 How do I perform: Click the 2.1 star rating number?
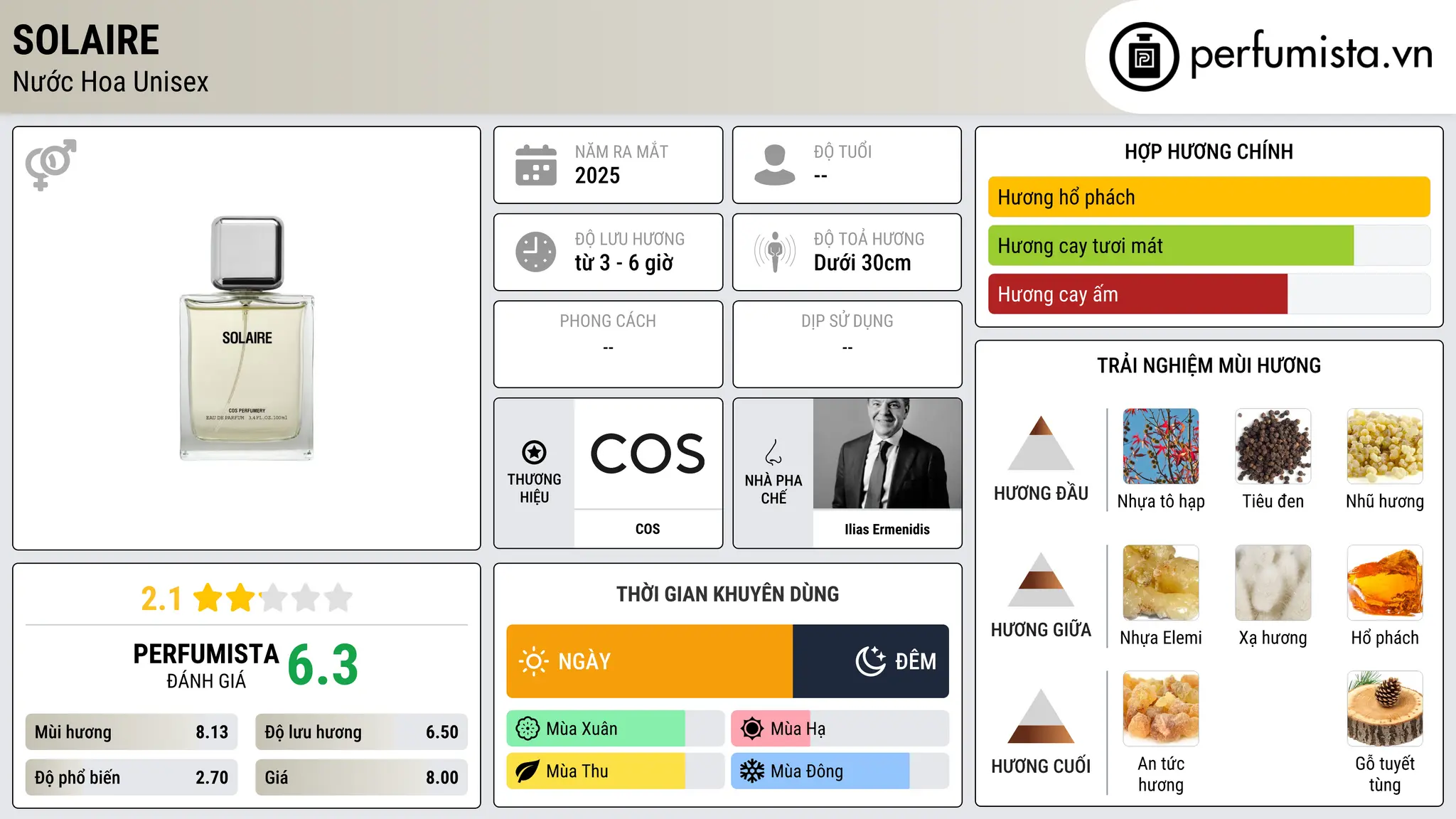click(x=161, y=599)
